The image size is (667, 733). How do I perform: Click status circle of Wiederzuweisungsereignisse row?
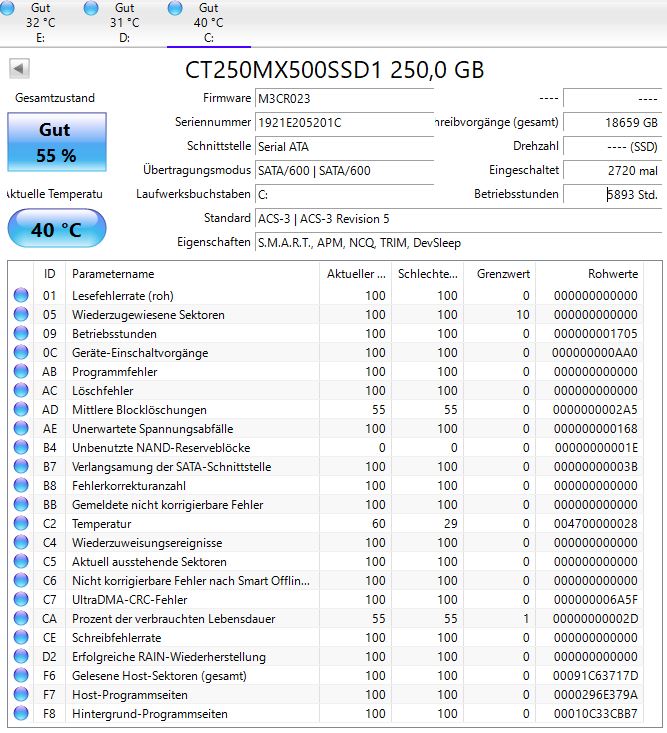click(21, 543)
